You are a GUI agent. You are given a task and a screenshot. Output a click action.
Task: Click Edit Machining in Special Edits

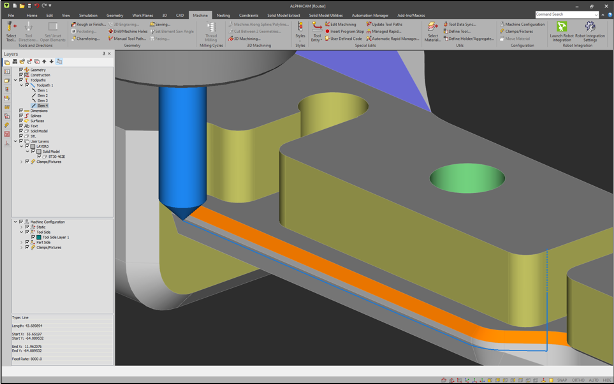[x=340, y=24]
